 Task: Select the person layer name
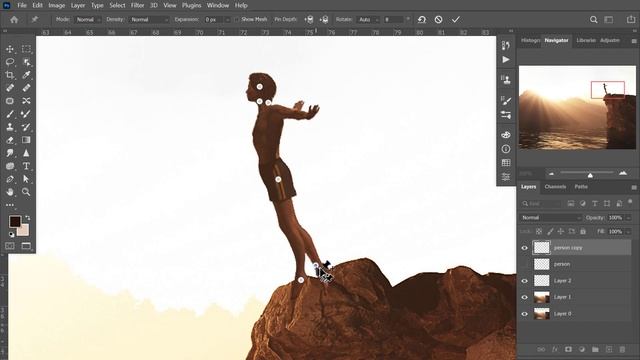(562, 264)
